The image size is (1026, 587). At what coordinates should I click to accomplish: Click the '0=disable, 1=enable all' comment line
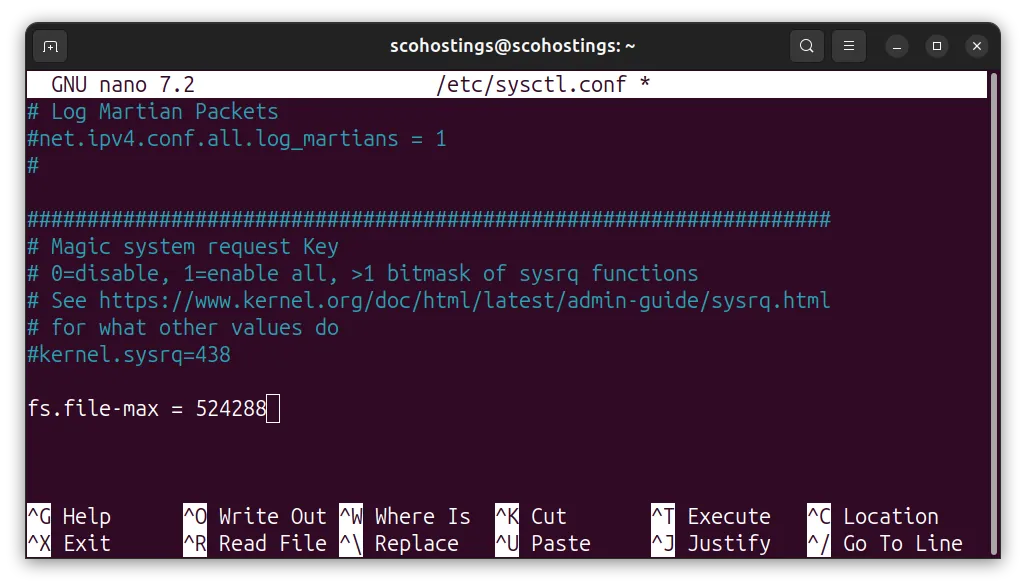363,274
